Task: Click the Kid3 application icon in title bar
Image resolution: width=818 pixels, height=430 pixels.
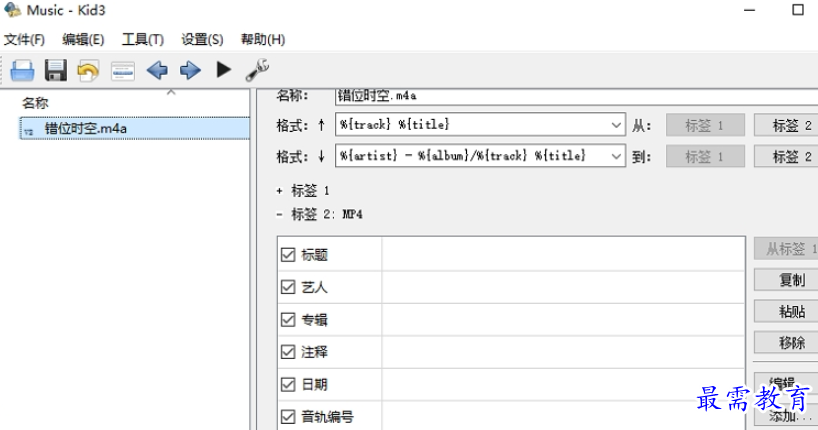Action: [x=12, y=10]
